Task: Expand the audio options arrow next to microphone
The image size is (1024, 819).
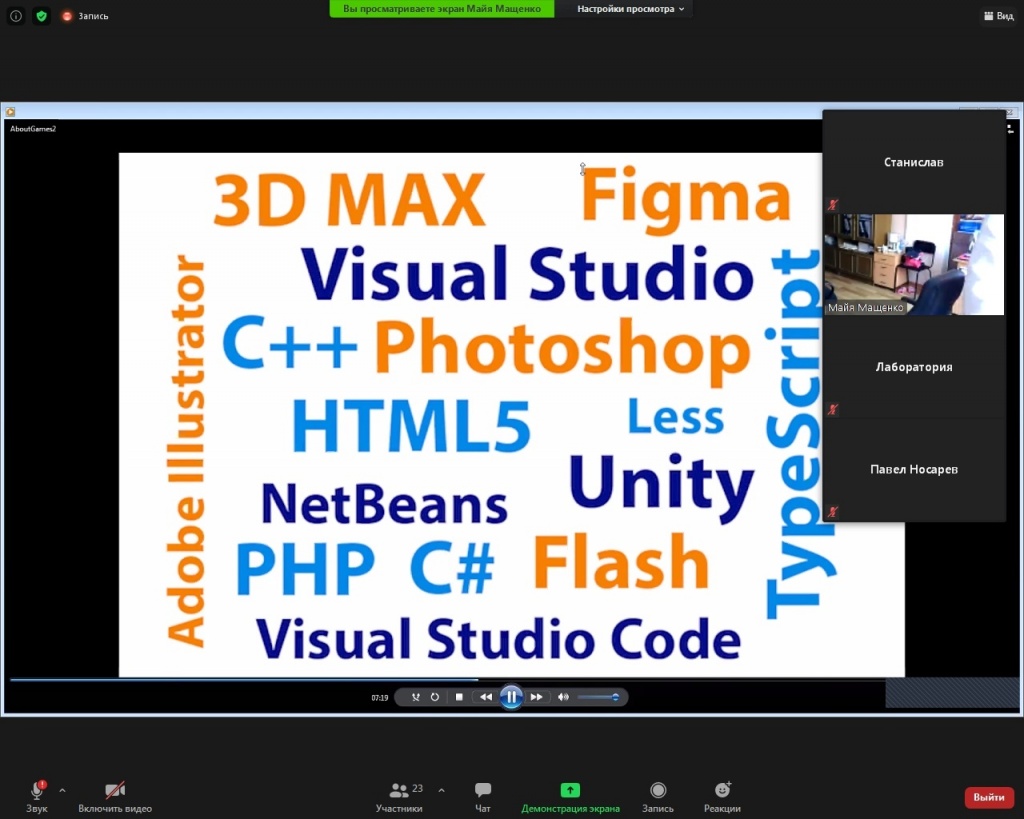Action: click(x=62, y=790)
